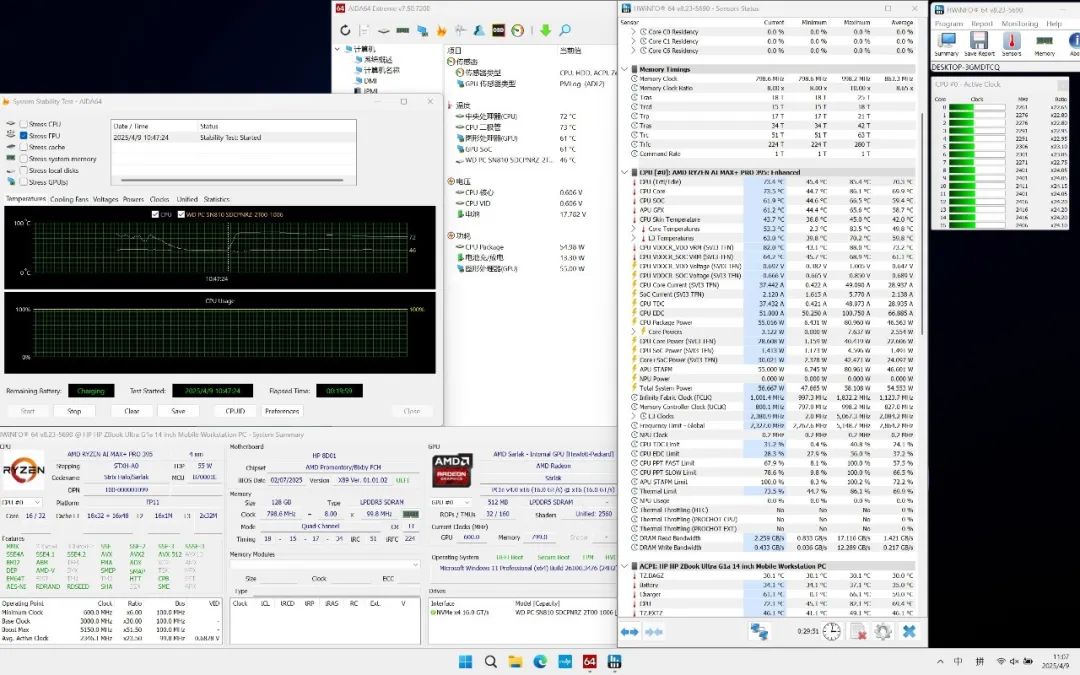Click the Stop button in stability test
The image size is (1080, 675).
coord(74,411)
